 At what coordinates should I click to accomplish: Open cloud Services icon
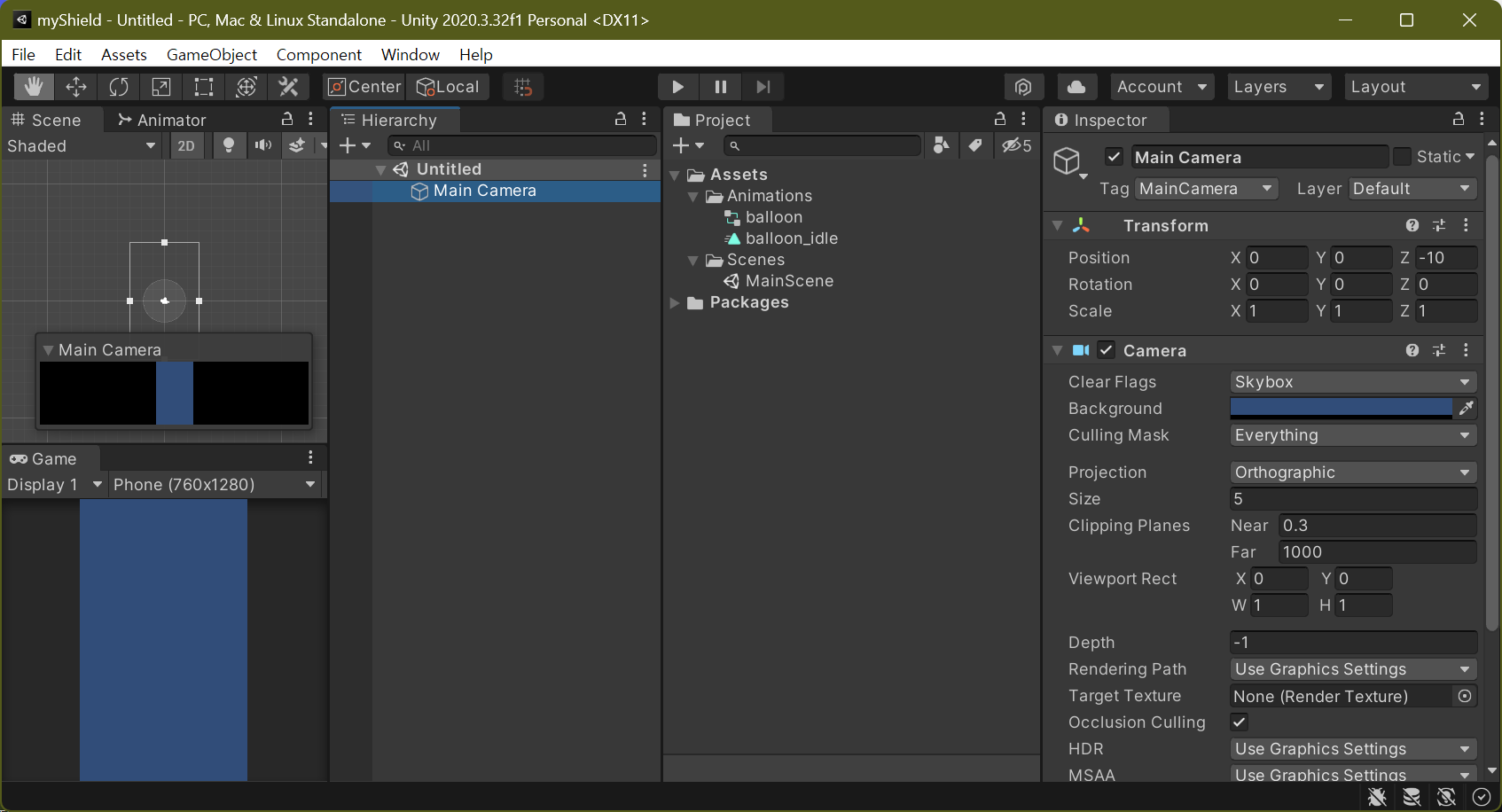[x=1076, y=87]
